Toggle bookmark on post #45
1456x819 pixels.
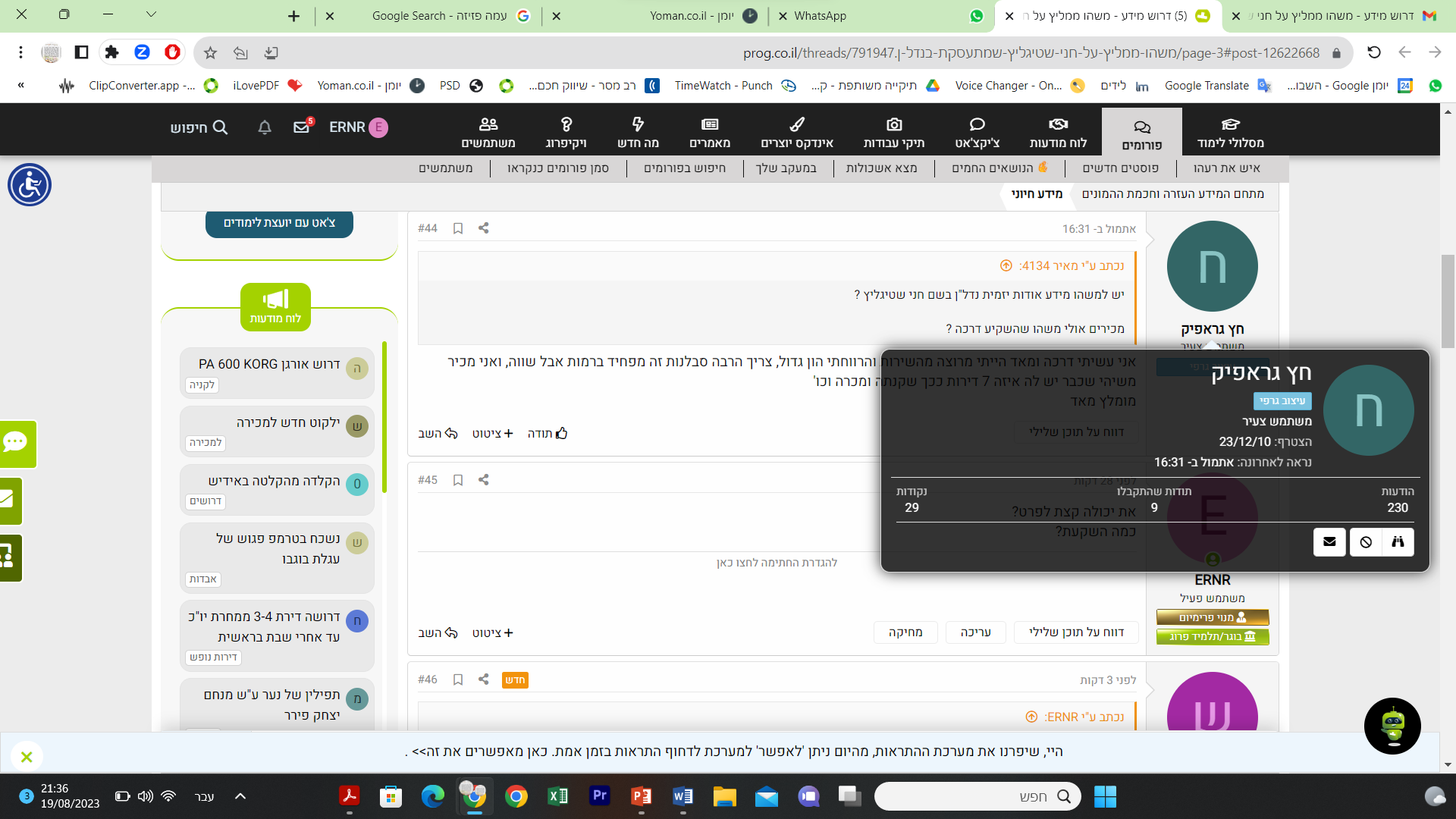coord(458,480)
